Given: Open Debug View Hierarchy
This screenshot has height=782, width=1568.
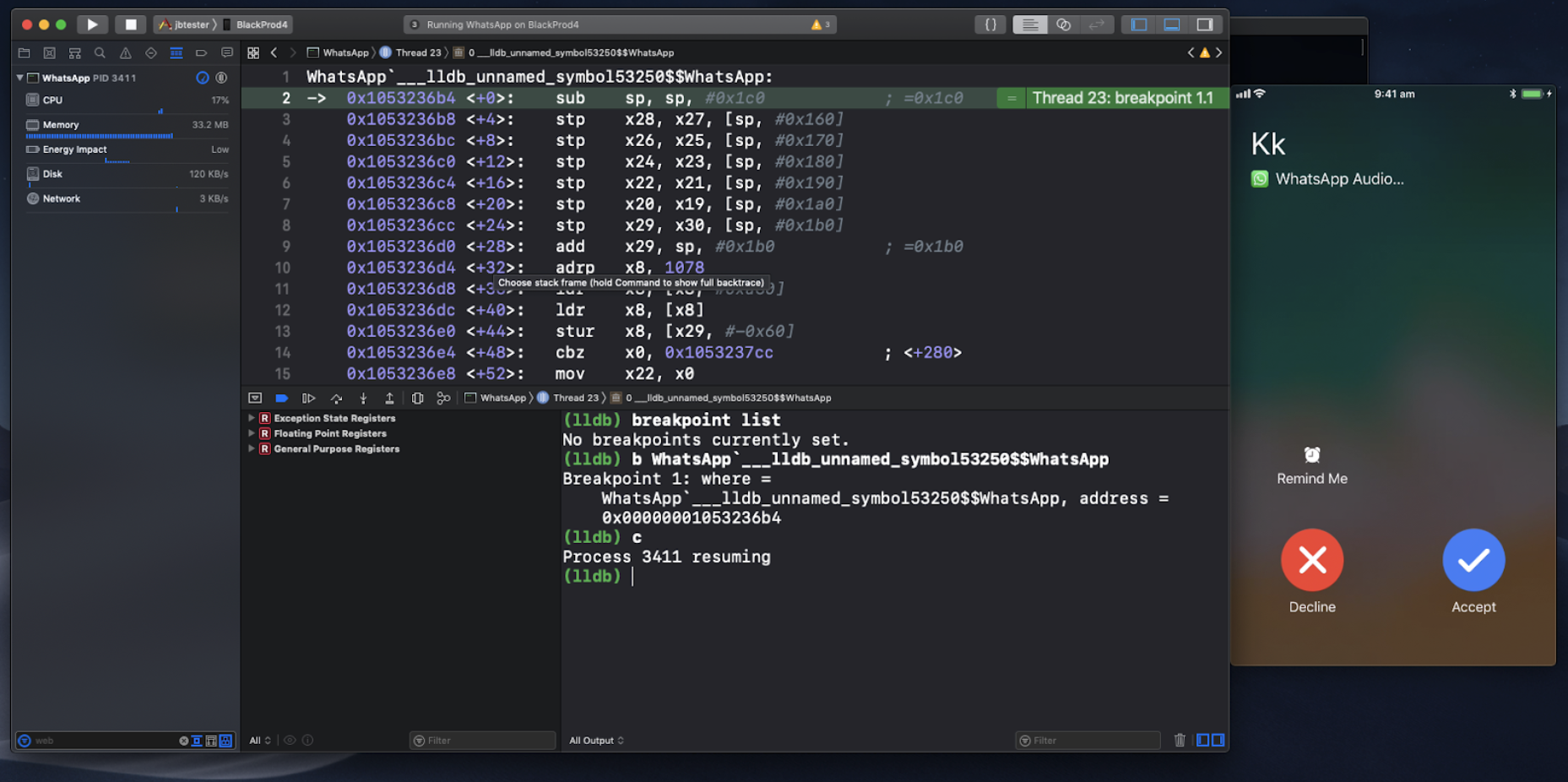Looking at the screenshot, I should point(417,398).
